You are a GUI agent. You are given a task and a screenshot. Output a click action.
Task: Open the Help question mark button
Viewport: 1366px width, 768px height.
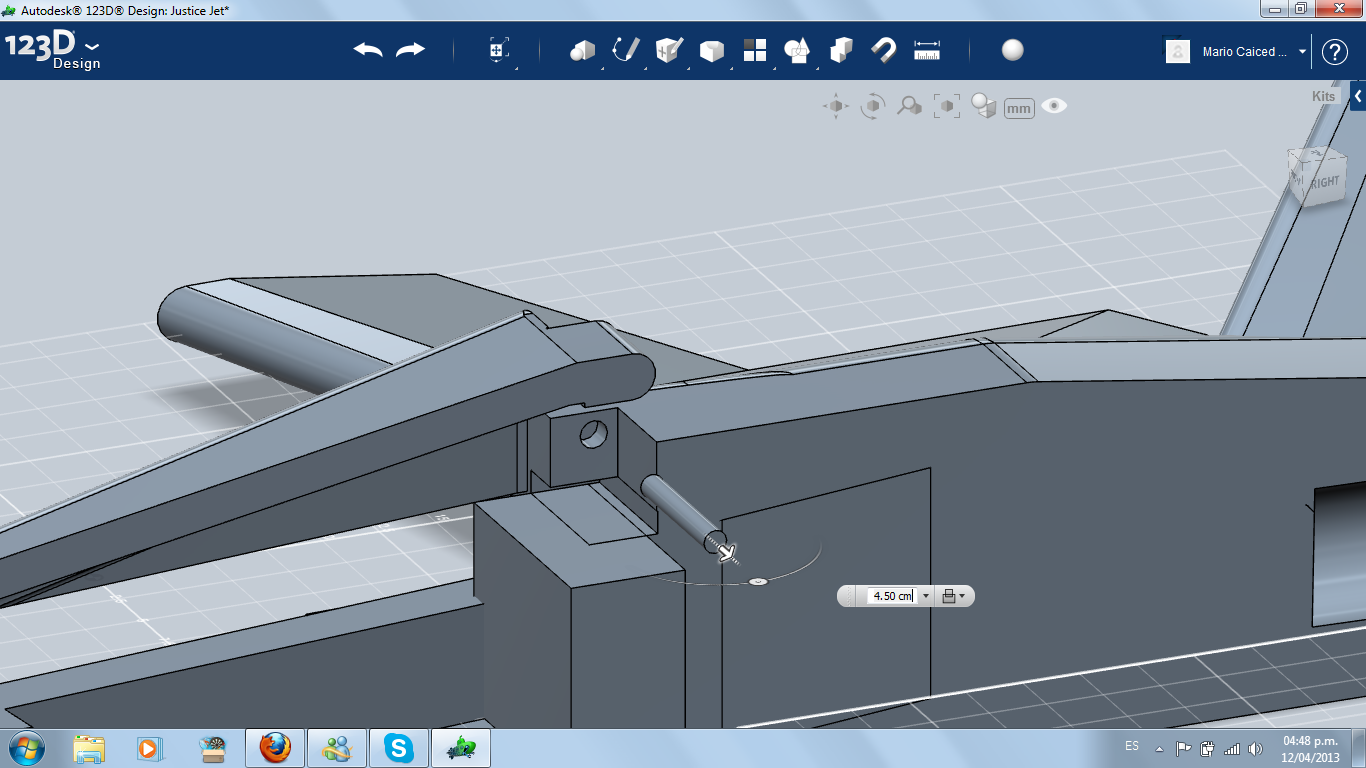(x=1335, y=52)
